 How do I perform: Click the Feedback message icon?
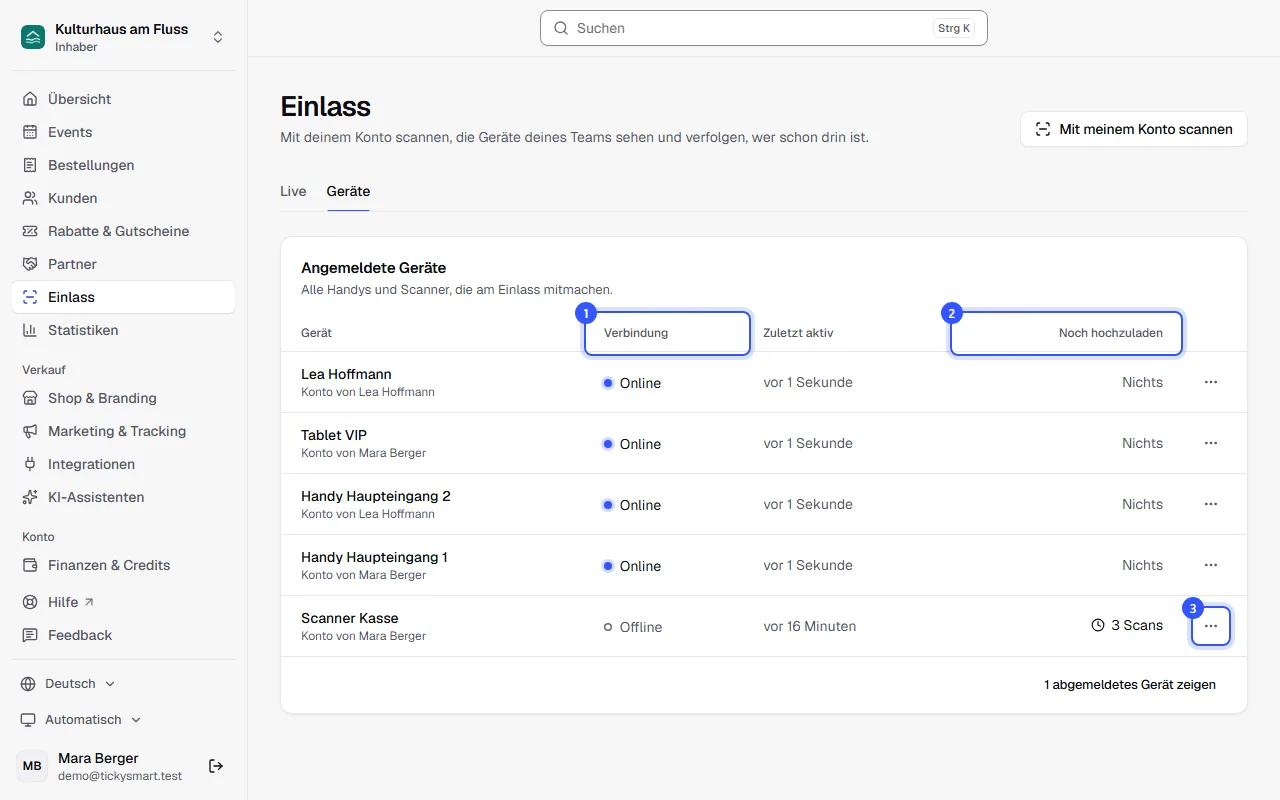tap(30, 635)
